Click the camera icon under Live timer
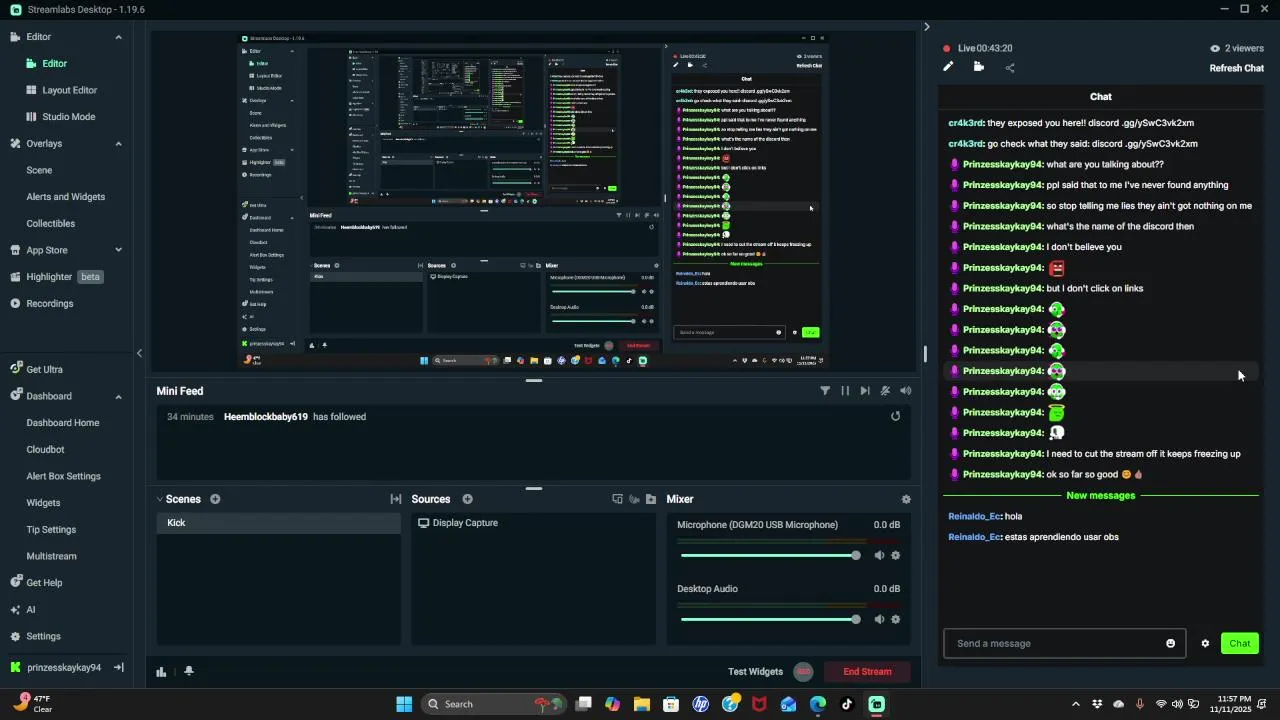The height and width of the screenshot is (720, 1280). [979, 67]
